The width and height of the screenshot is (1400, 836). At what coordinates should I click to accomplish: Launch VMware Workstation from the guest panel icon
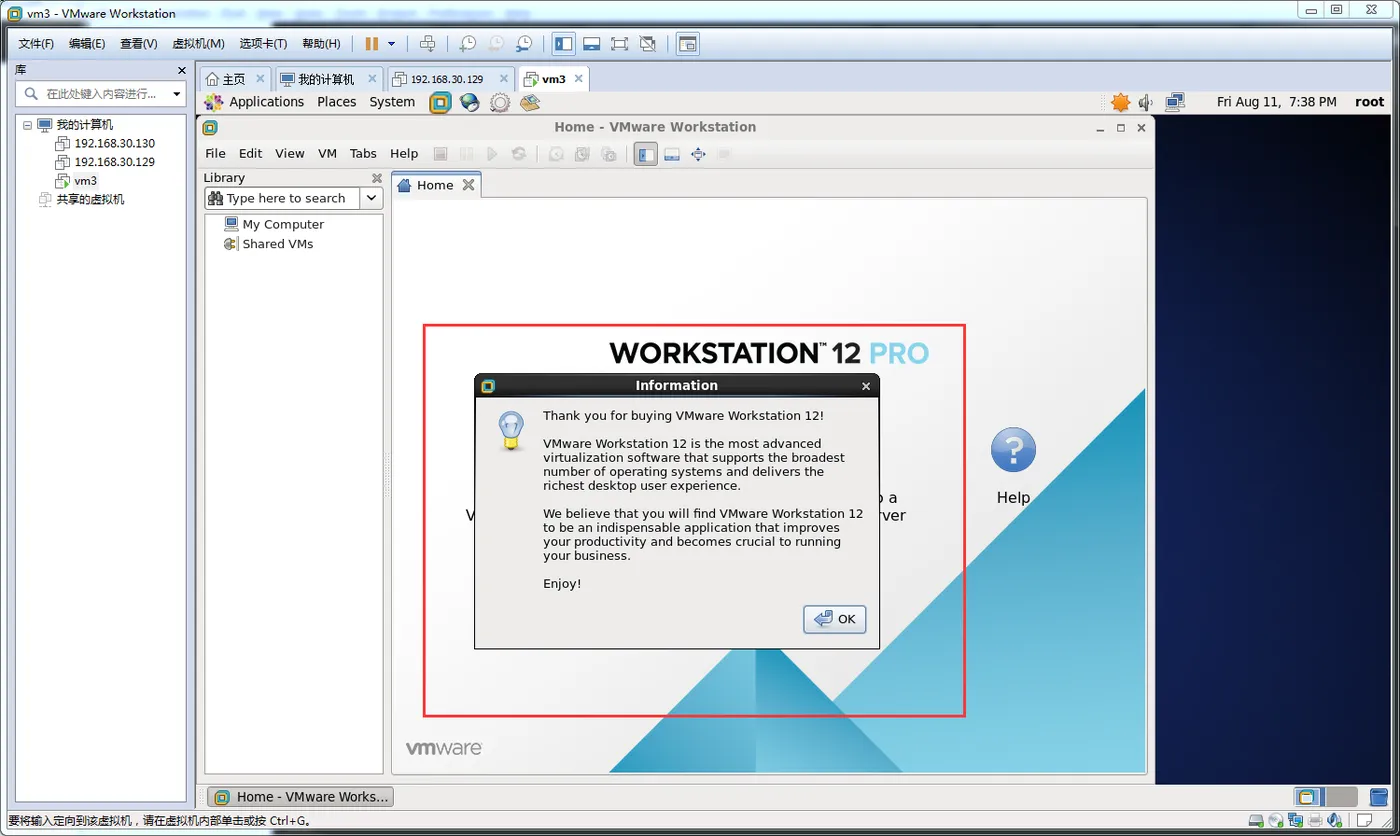440,102
